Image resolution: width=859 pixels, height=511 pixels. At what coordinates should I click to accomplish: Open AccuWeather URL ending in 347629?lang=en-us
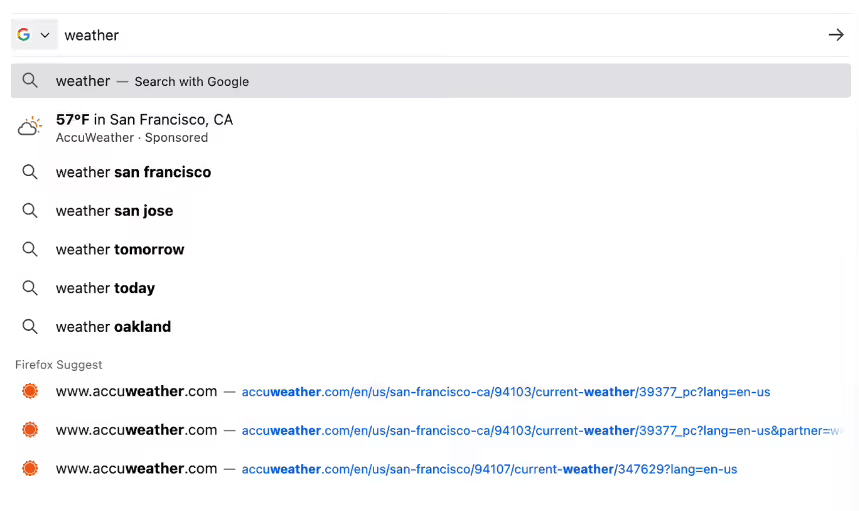(x=489, y=469)
